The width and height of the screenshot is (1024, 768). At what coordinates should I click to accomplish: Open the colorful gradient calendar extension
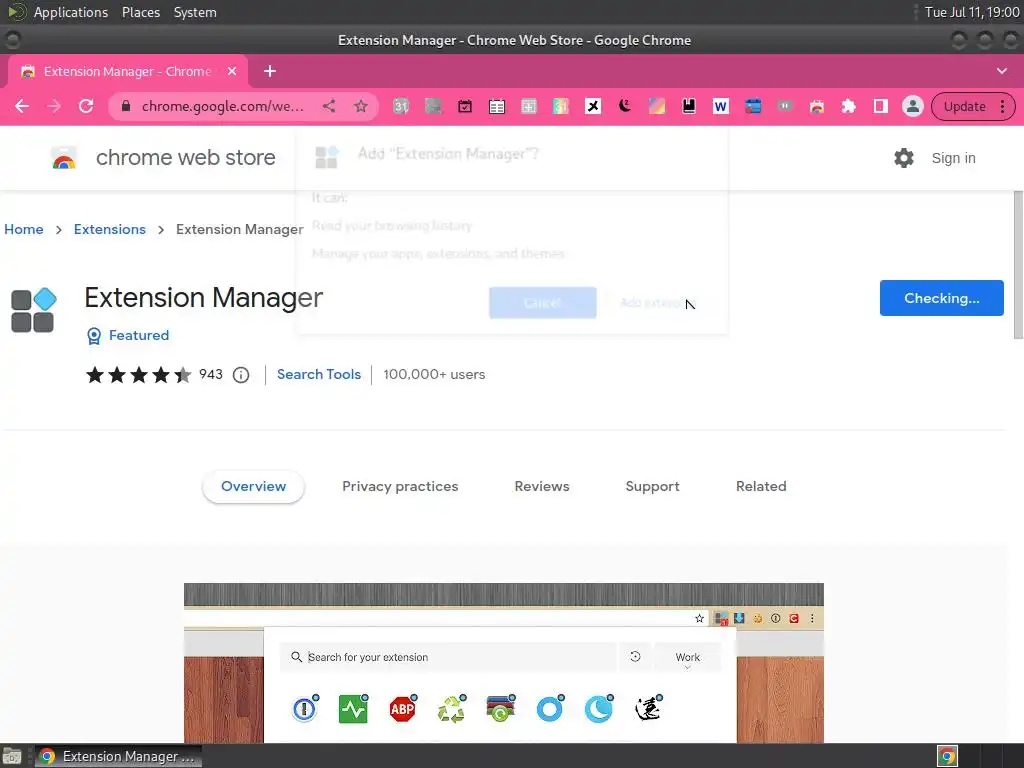click(561, 106)
